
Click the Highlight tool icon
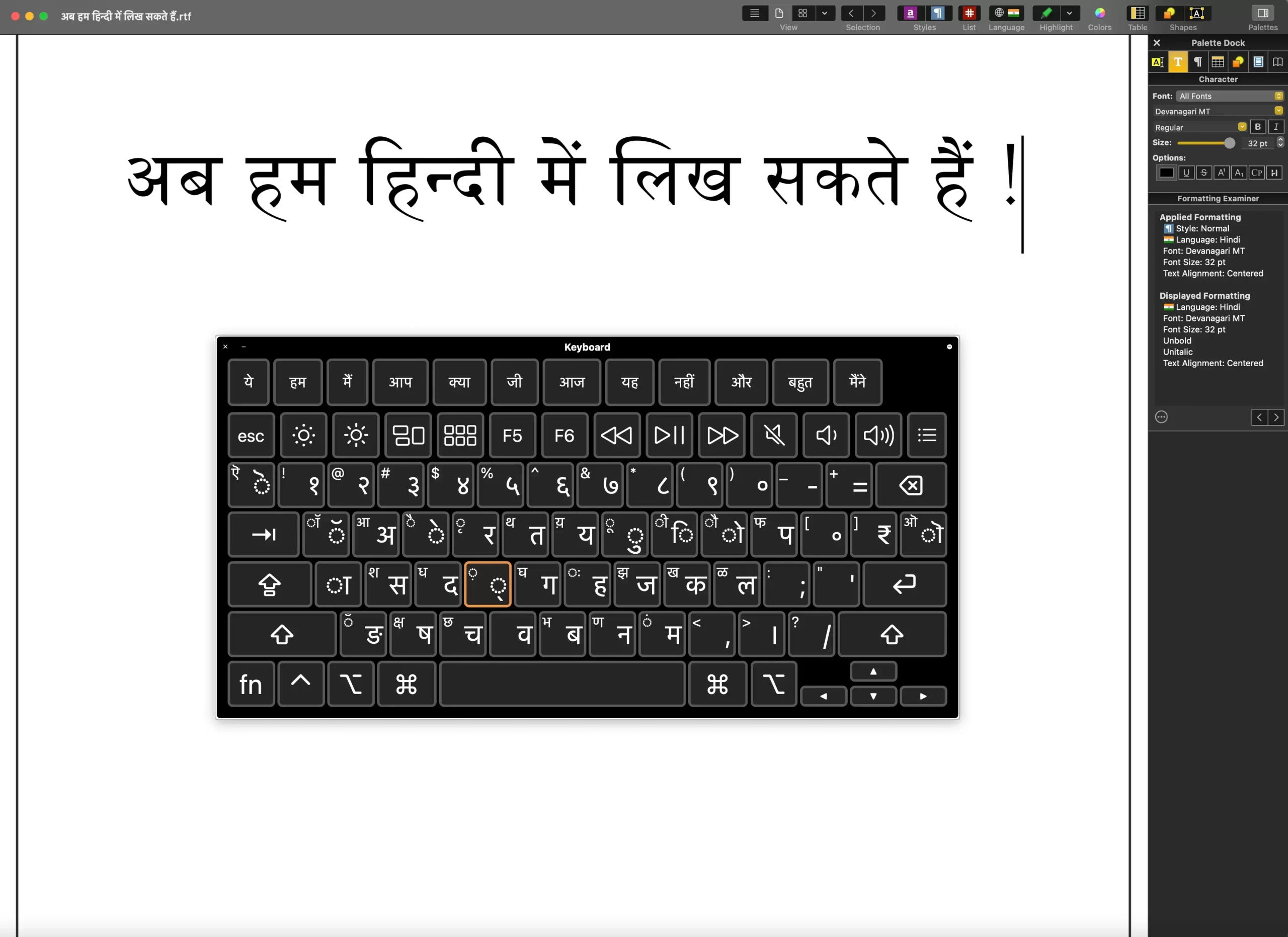point(1046,13)
